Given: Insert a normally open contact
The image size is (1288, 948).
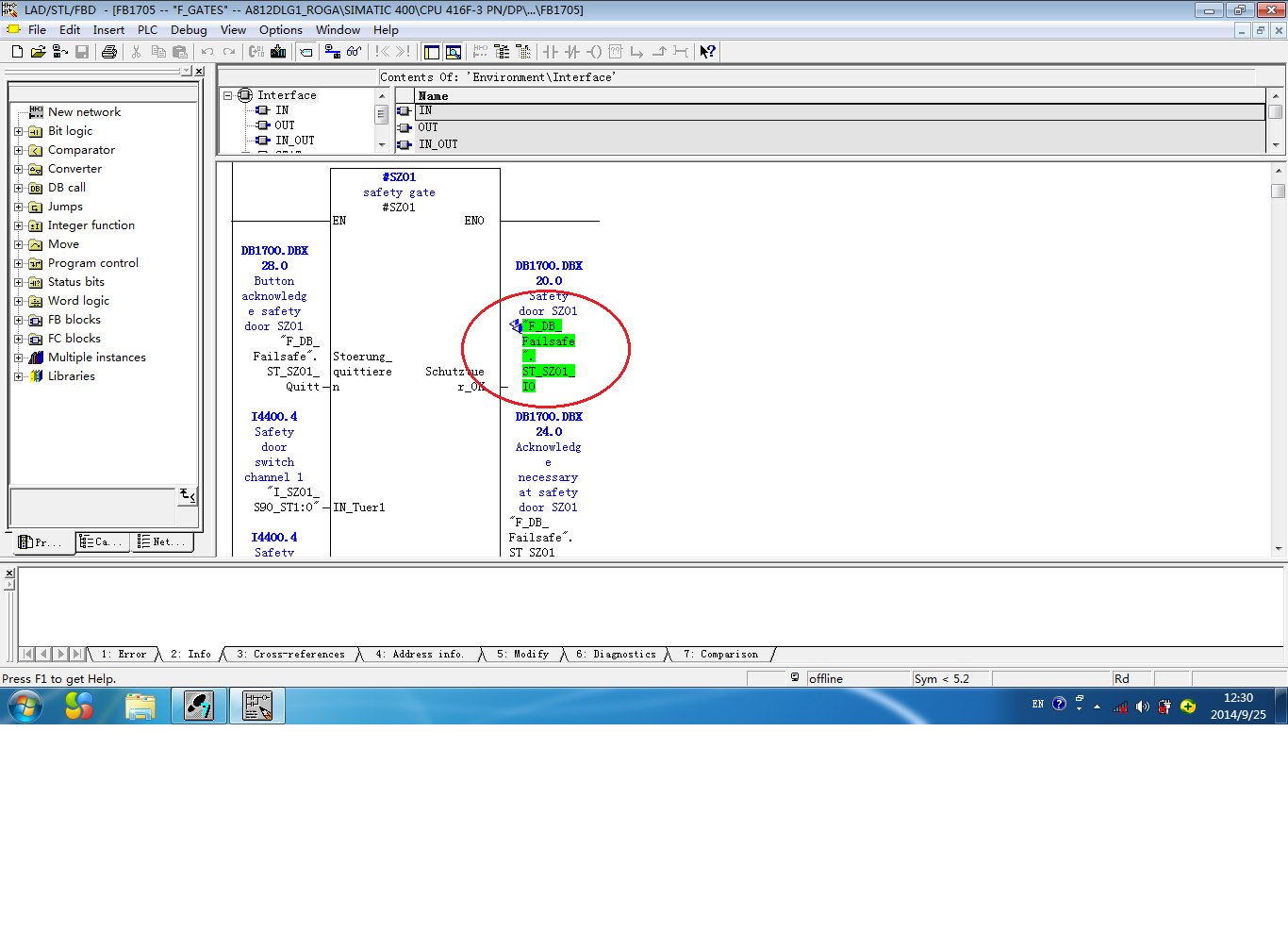Looking at the screenshot, I should 551,52.
